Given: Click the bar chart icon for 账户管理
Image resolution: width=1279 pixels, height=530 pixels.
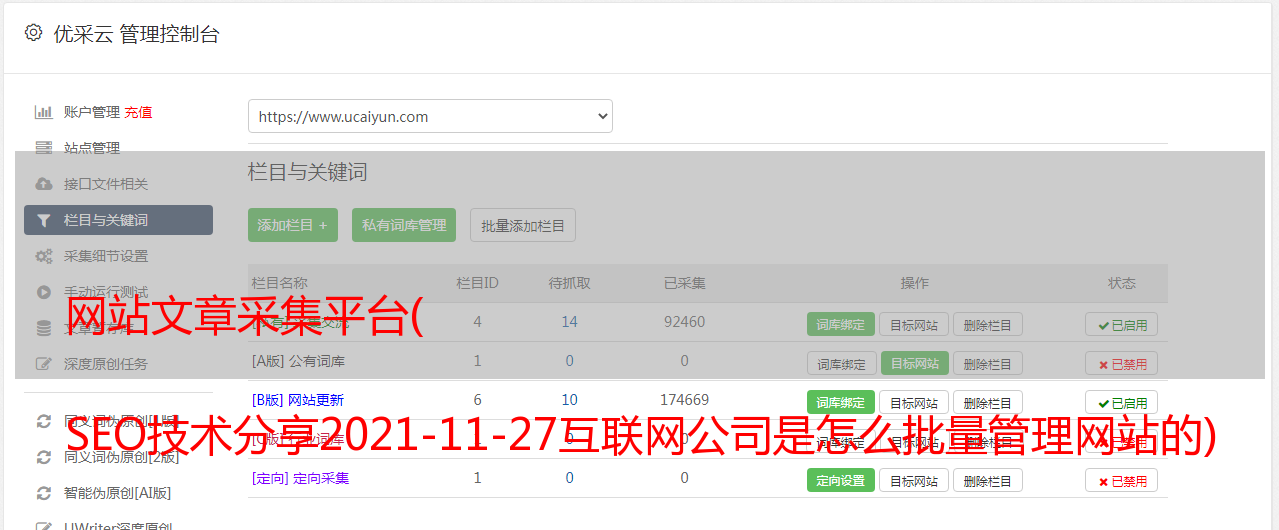Looking at the screenshot, I should point(44,112).
